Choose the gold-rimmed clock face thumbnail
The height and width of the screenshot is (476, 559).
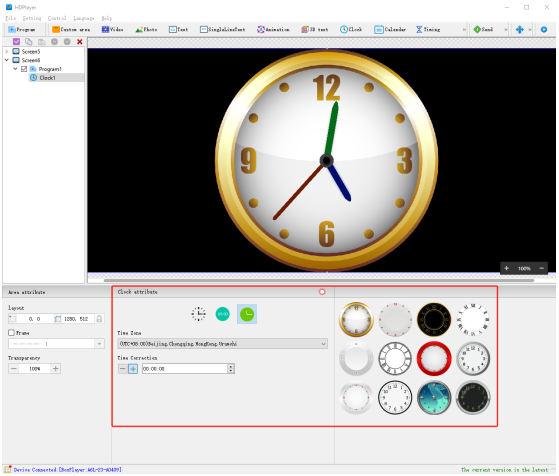click(356, 319)
